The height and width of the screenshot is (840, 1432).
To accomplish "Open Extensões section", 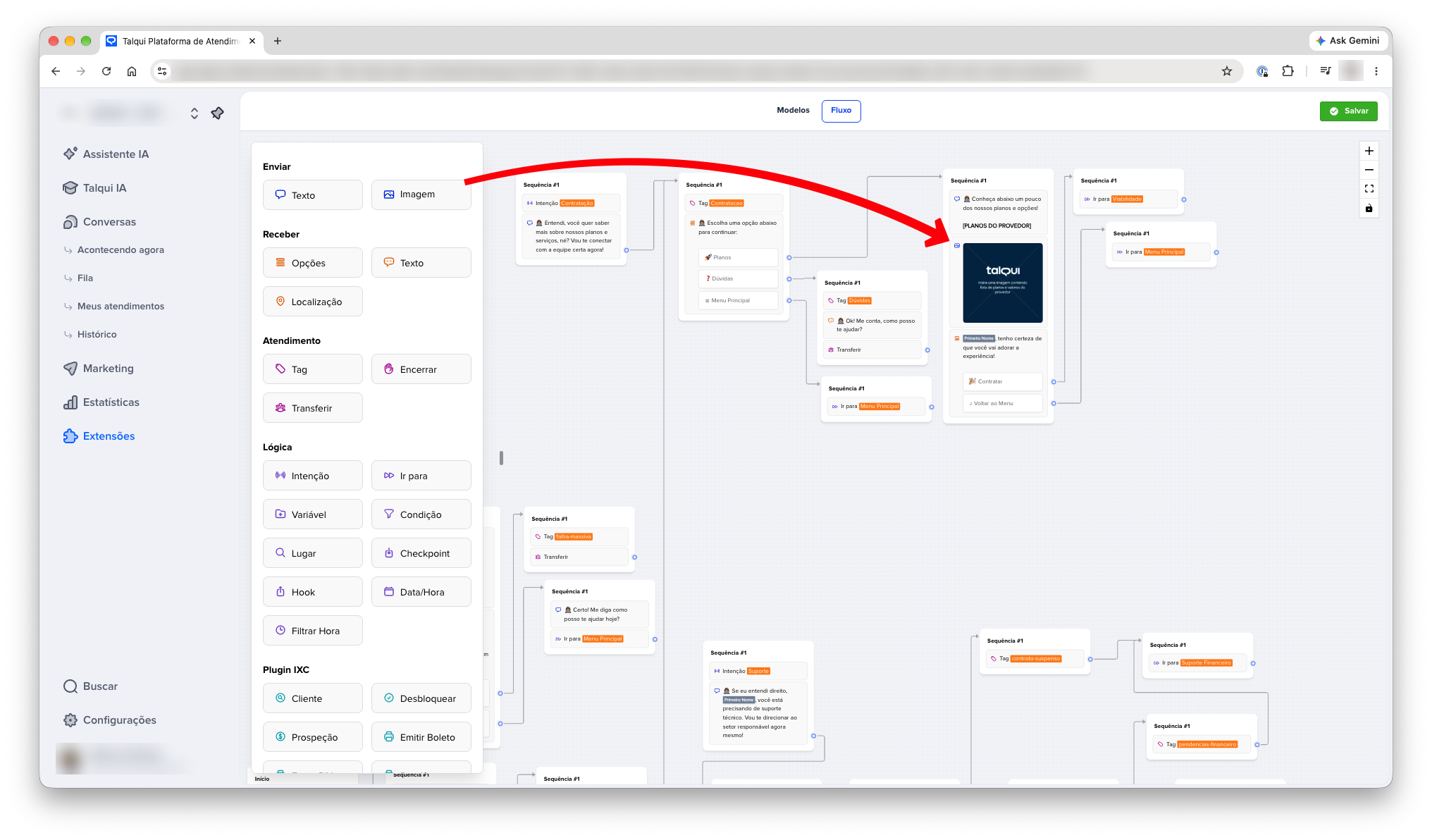I will (x=99, y=436).
